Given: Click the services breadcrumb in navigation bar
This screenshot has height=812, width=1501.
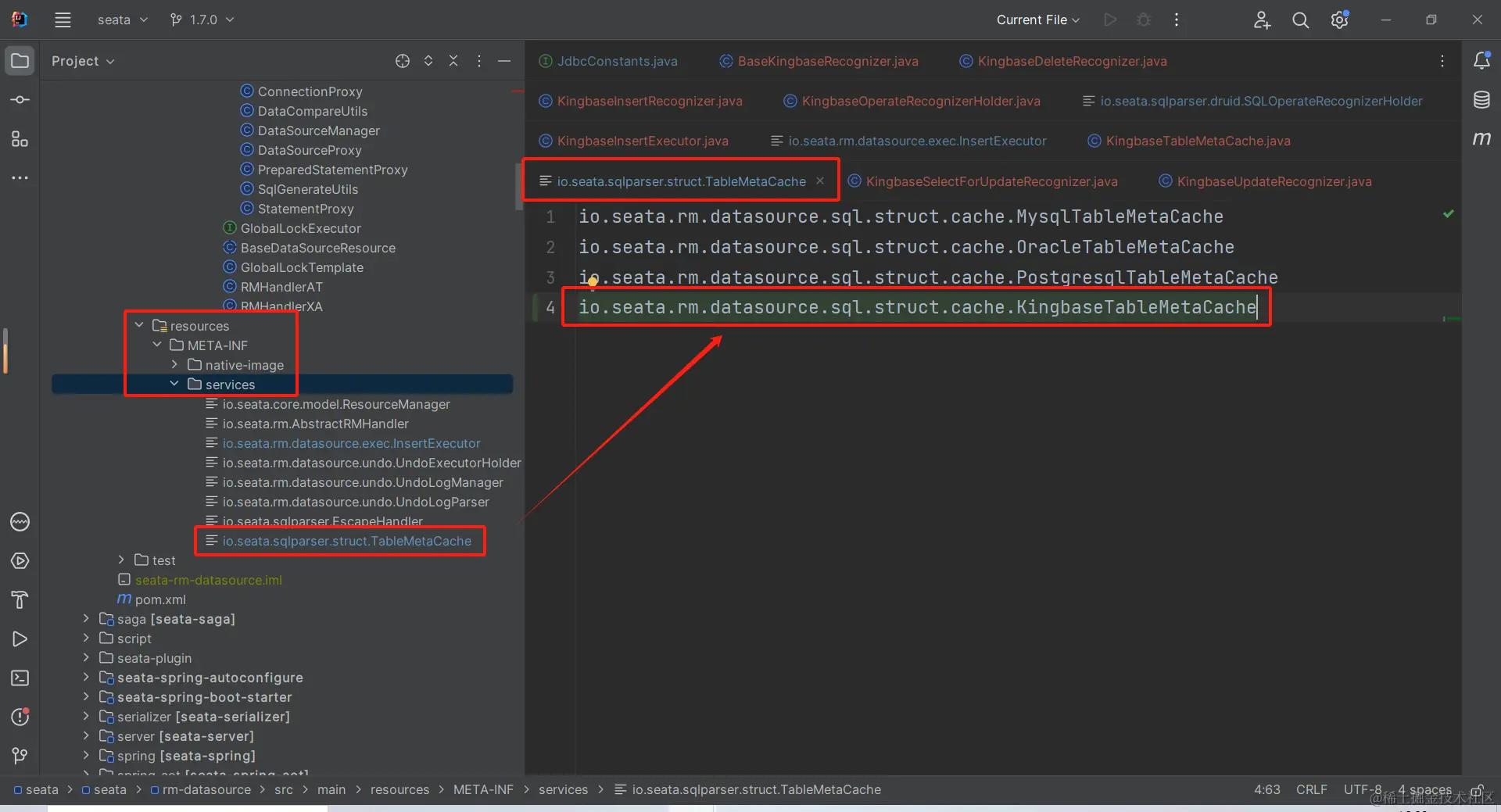Looking at the screenshot, I should (563, 789).
